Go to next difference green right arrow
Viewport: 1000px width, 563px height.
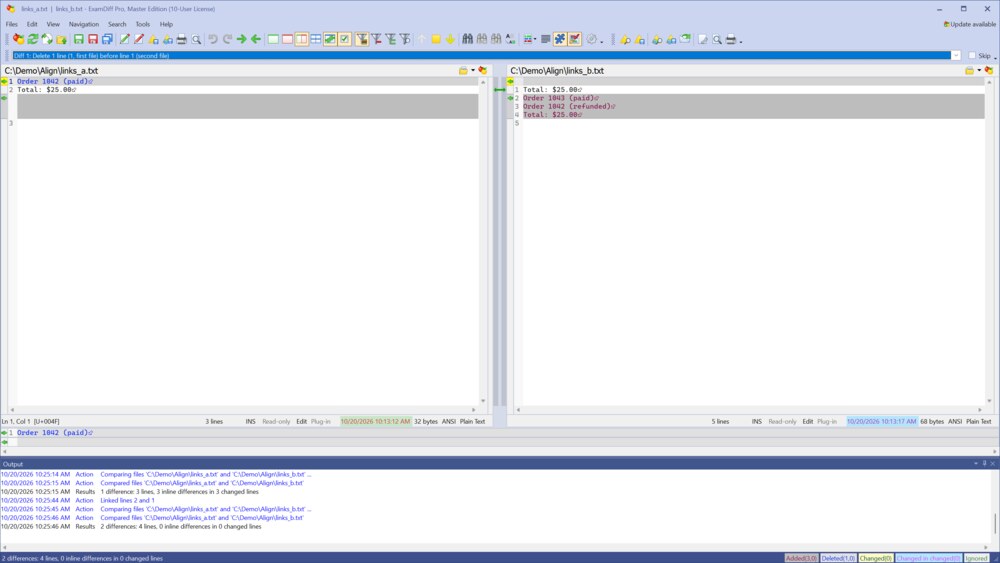click(242, 40)
